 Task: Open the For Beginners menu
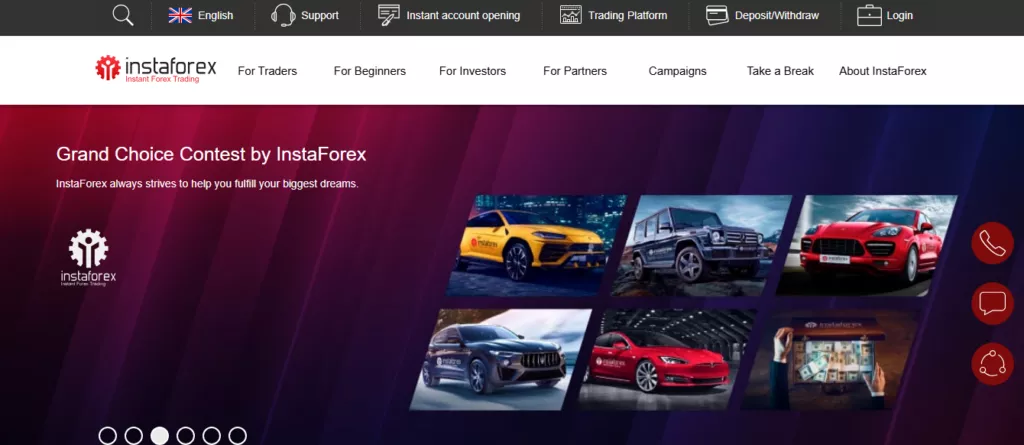tap(370, 71)
